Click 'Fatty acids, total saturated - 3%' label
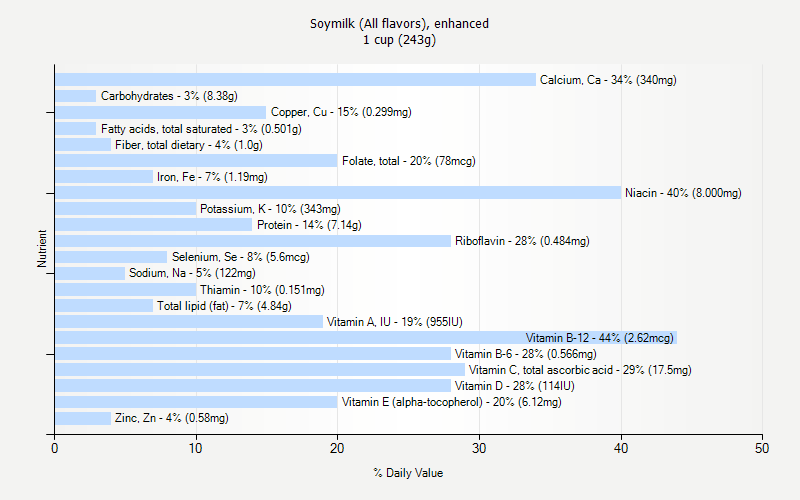The height and width of the screenshot is (500, 800). tap(201, 129)
